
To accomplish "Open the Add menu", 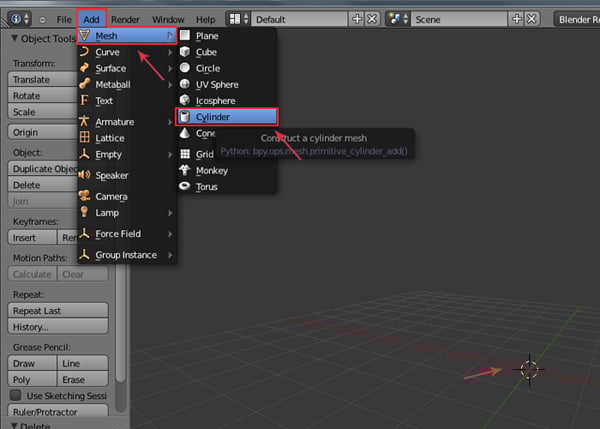I will click(x=91, y=19).
